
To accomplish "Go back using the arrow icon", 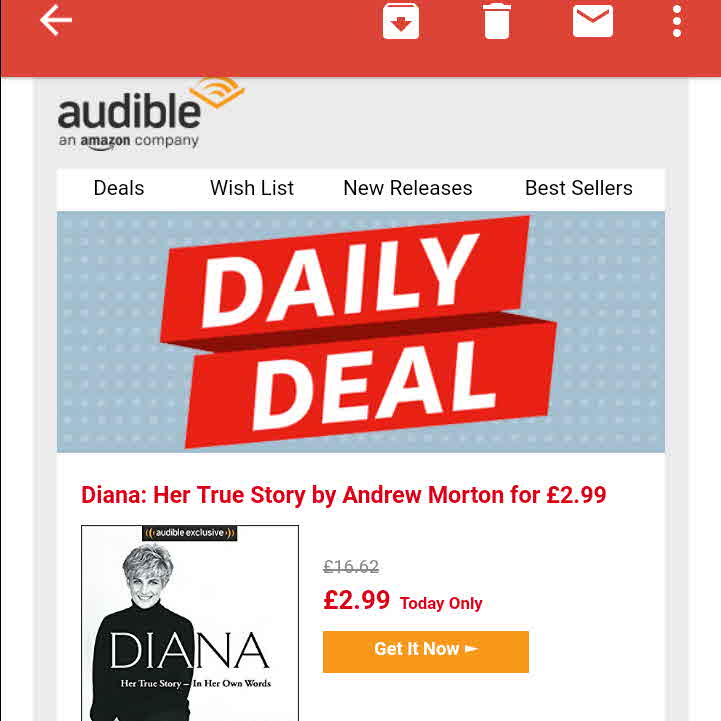I will (x=56, y=20).
